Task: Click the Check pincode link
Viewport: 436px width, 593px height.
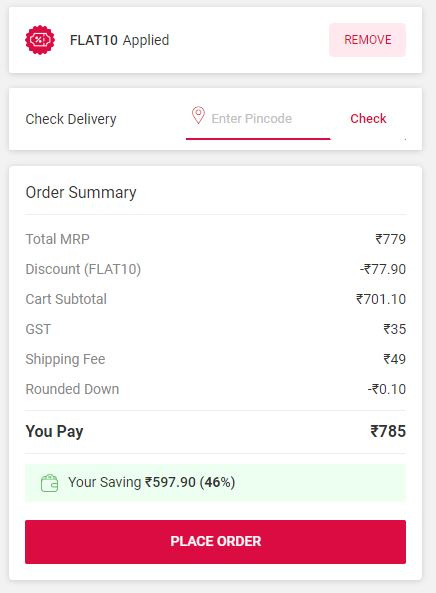Action: coord(368,118)
